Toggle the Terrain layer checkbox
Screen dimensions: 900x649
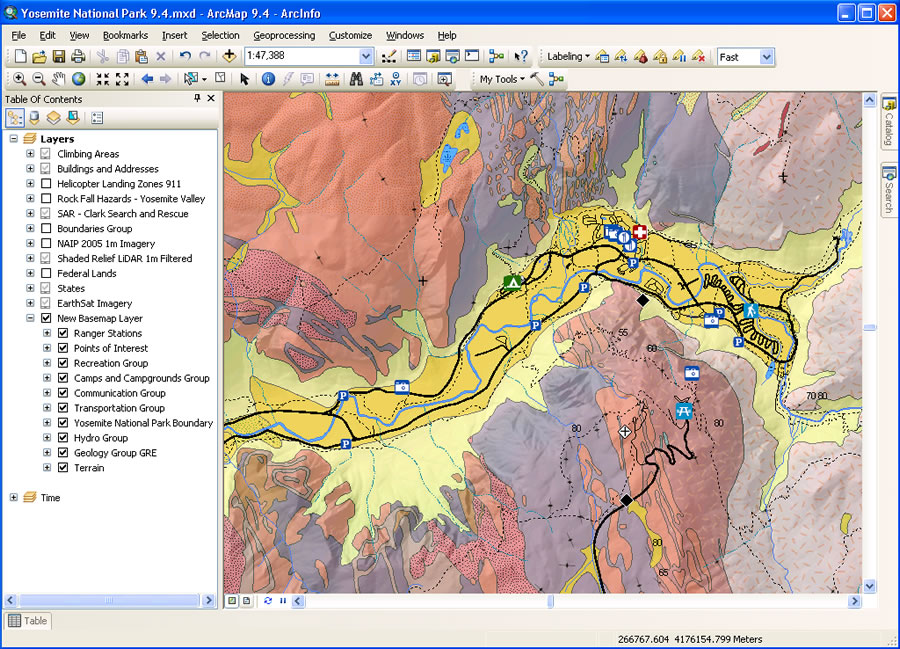63,468
